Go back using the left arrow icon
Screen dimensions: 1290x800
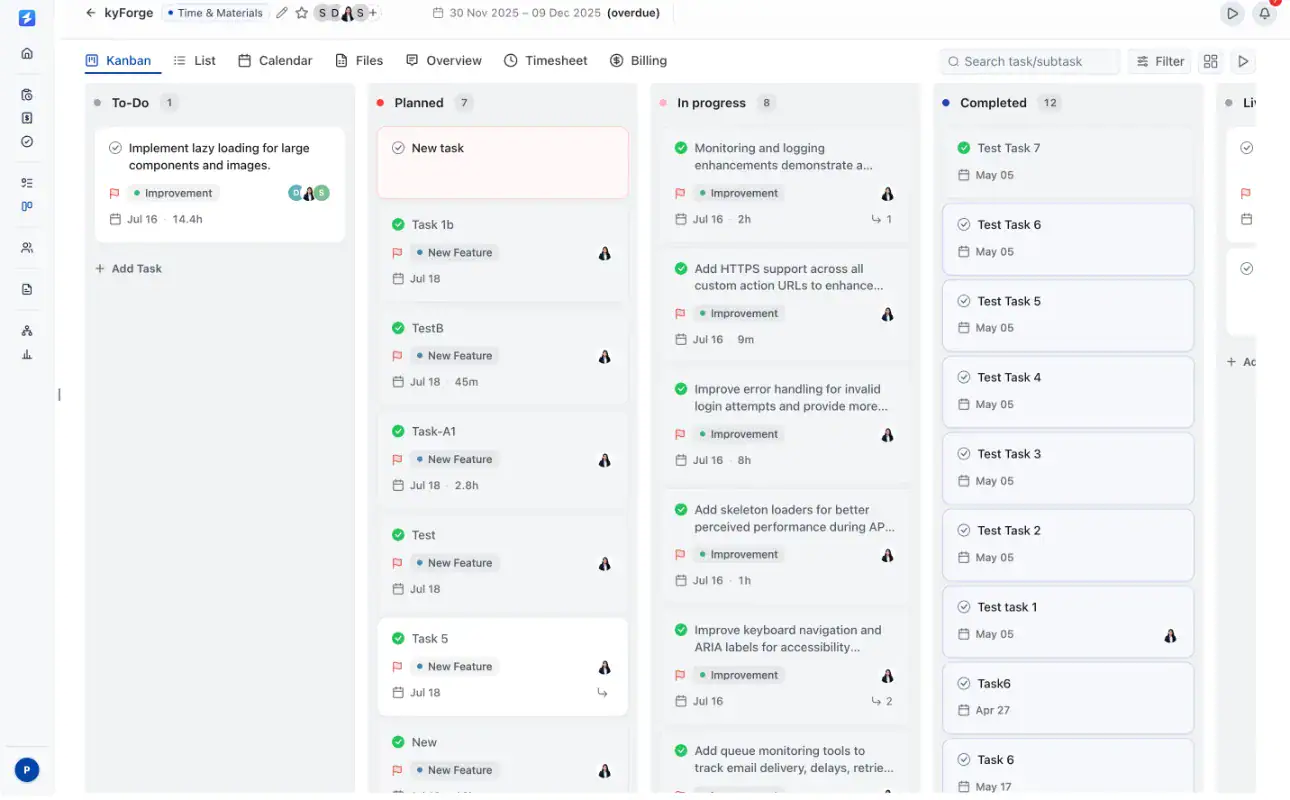pos(91,13)
